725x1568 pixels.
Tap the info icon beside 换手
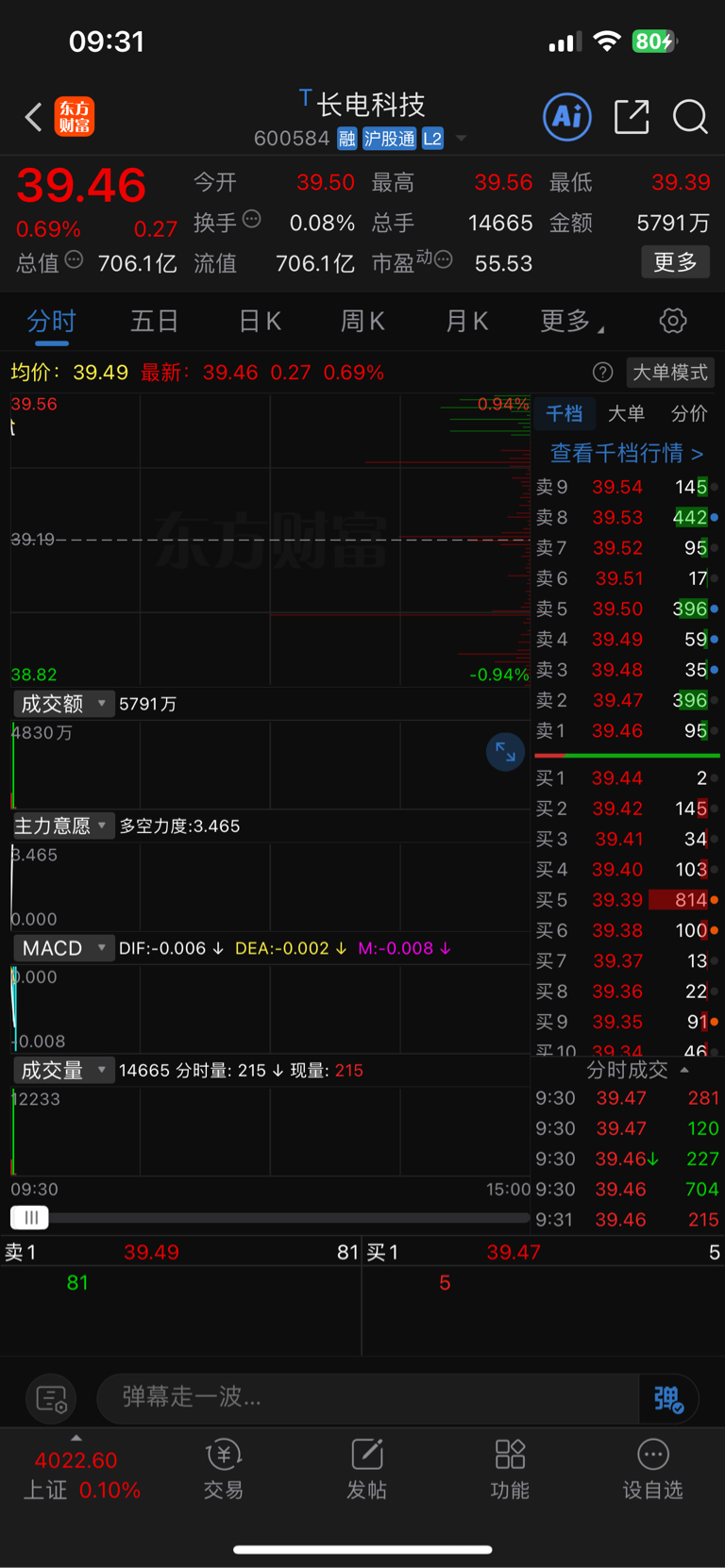[x=251, y=219]
